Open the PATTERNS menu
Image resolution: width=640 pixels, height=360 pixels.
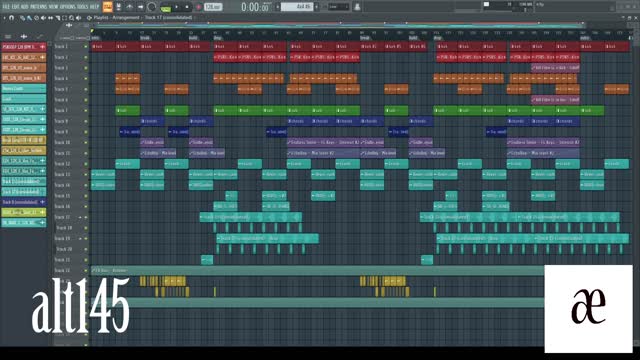(38, 7)
